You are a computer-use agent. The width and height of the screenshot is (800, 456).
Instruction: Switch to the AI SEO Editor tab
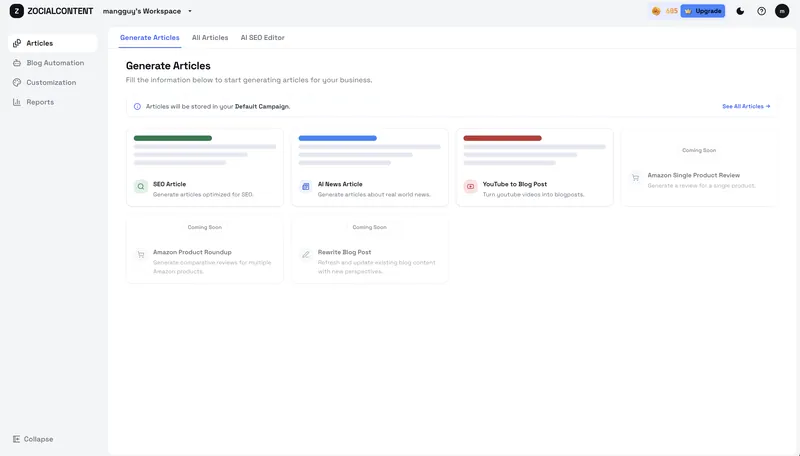tap(262, 38)
